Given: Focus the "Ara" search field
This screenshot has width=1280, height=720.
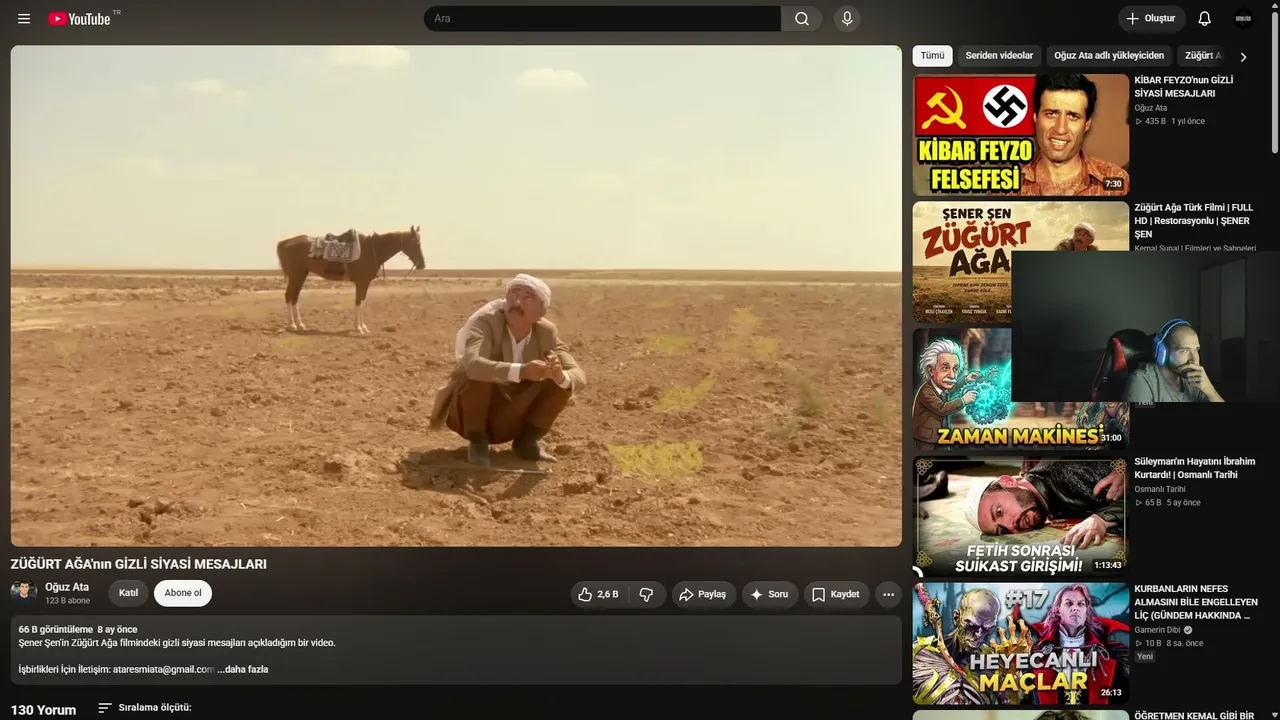Looking at the screenshot, I should (603, 19).
